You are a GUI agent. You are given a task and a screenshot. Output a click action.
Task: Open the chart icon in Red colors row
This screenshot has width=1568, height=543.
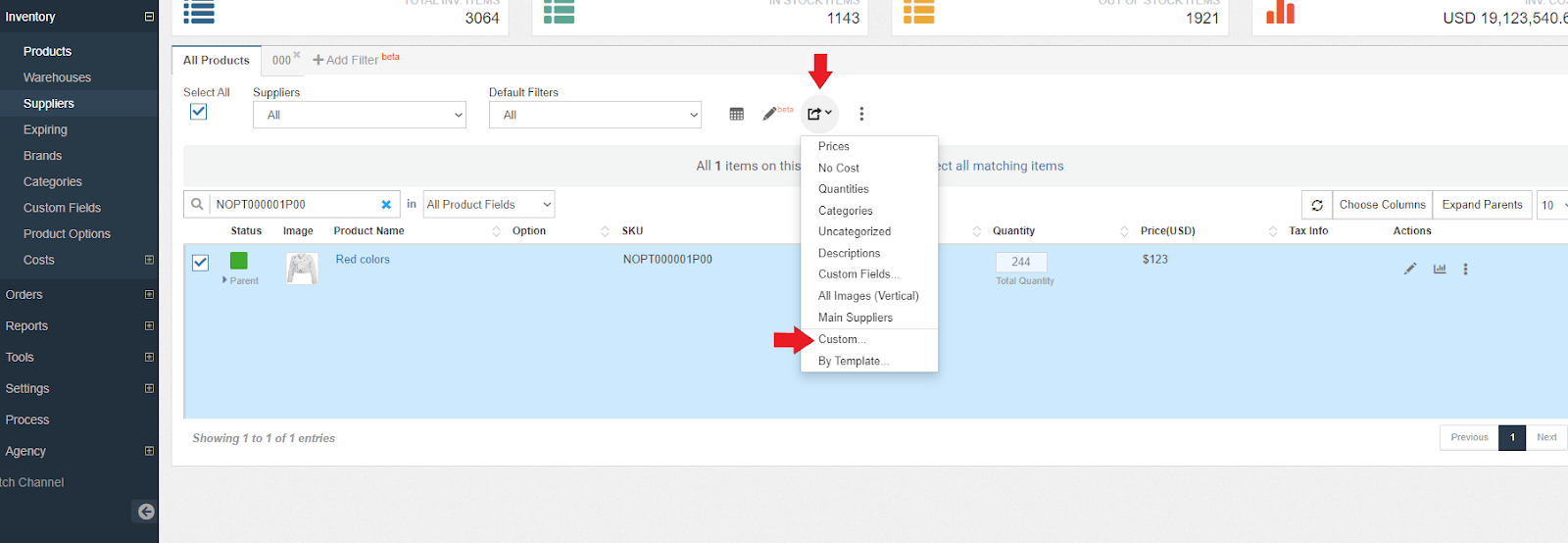click(1440, 269)
